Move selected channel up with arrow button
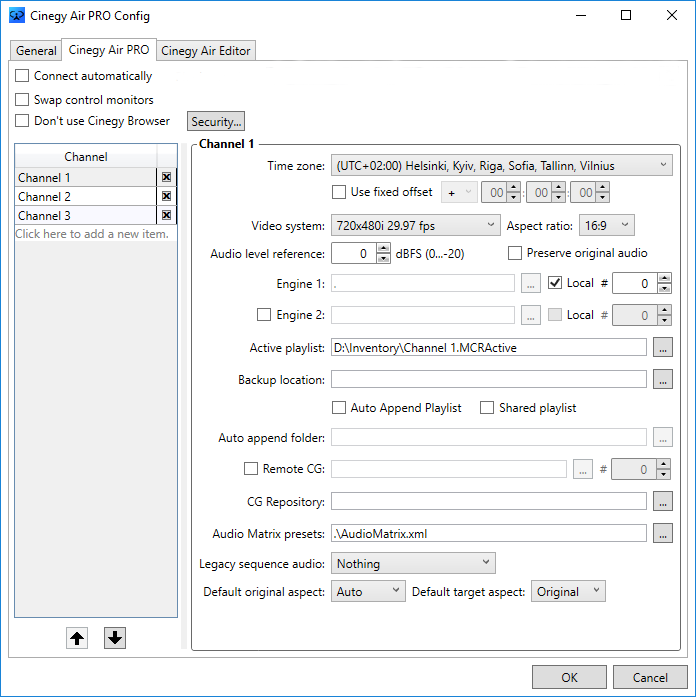The width and height of the screenshot is (696, 697). tap(77, 638)
